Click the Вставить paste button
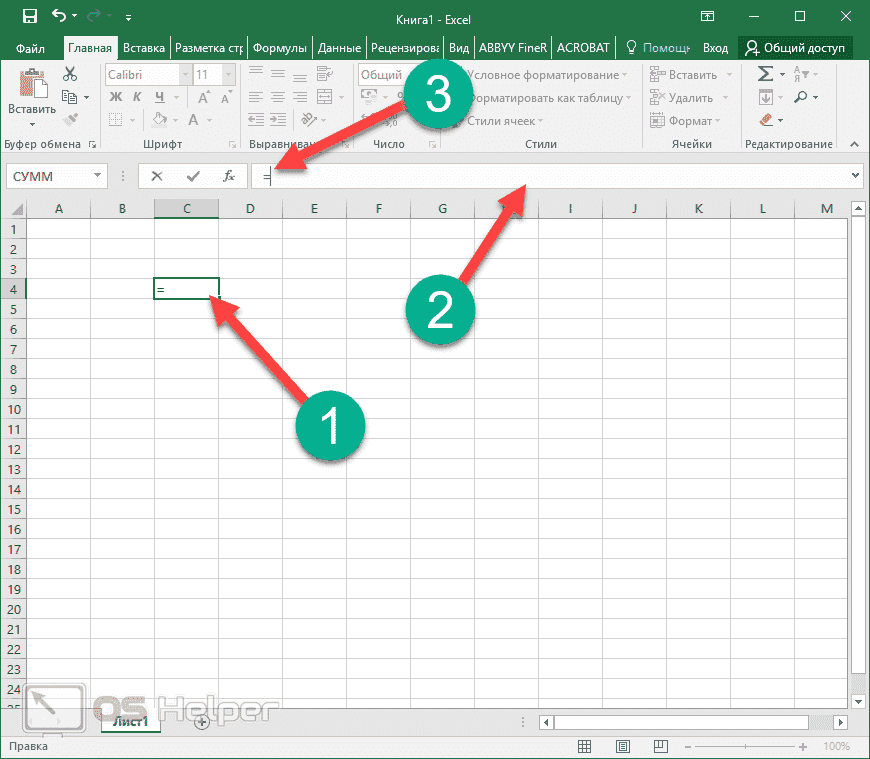870x759 pixels. tap(31, 95)
